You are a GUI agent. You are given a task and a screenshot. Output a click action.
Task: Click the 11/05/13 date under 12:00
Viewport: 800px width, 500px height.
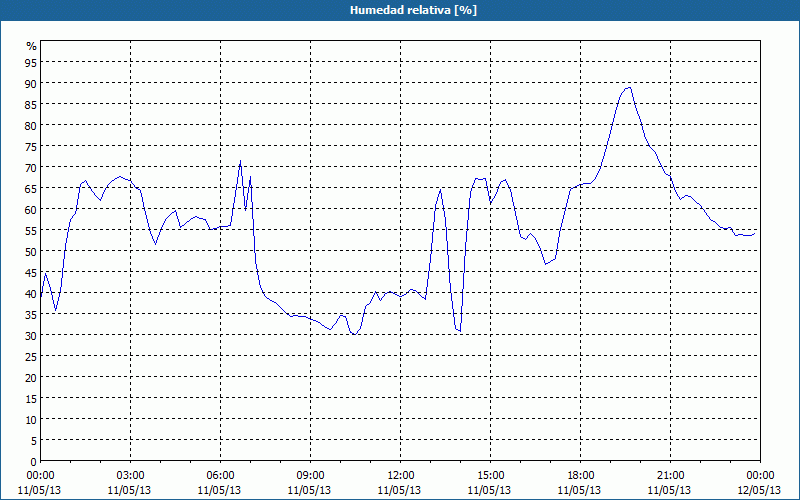point(399,490)
